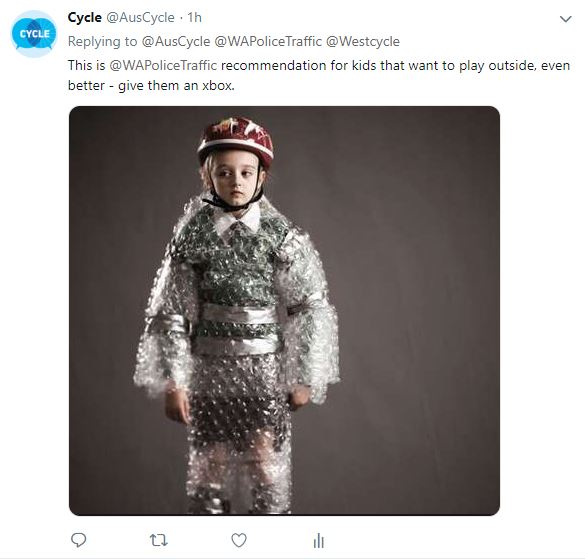Open tweet analytics bar chart icon
This screenshot has width=585, height=560.
pos(319,540)
